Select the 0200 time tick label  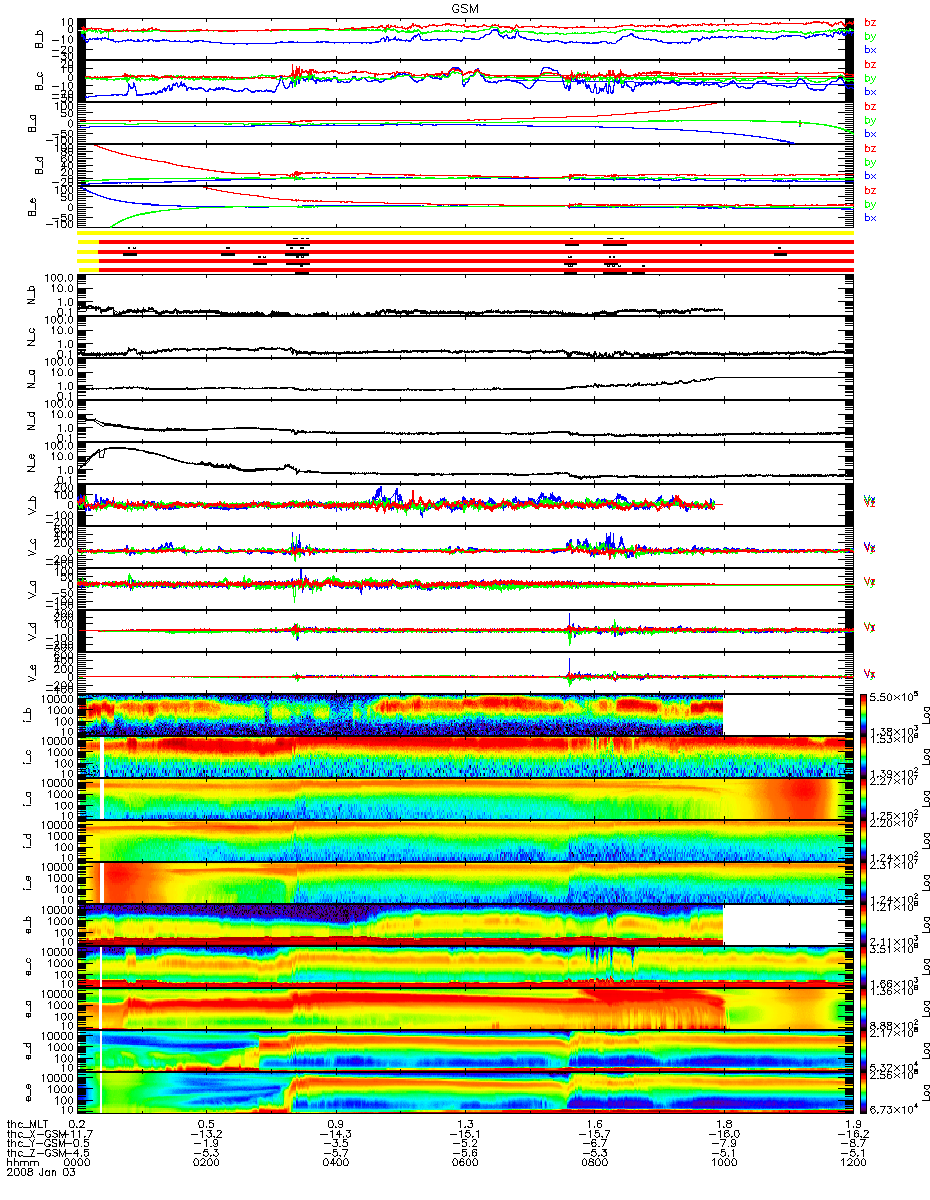pyautogui.click(x=207, y=1163)
